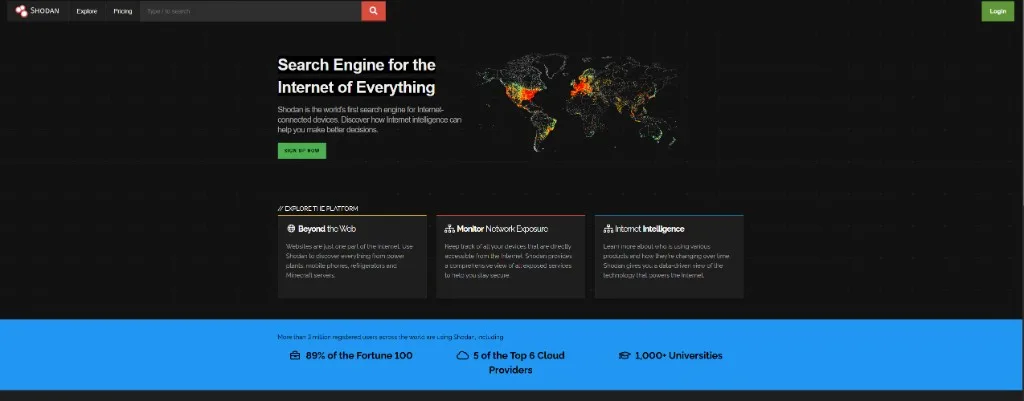Focus the search input field
This screenshot has height=401, width=1024.
[x=251, y=11]
